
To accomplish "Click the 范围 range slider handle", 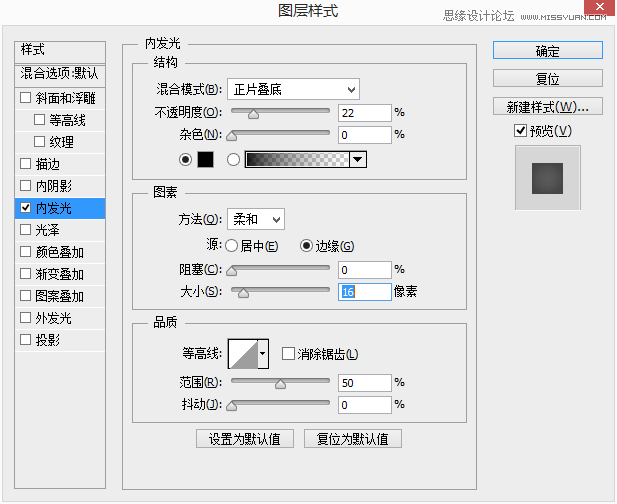I will (281, 384).
